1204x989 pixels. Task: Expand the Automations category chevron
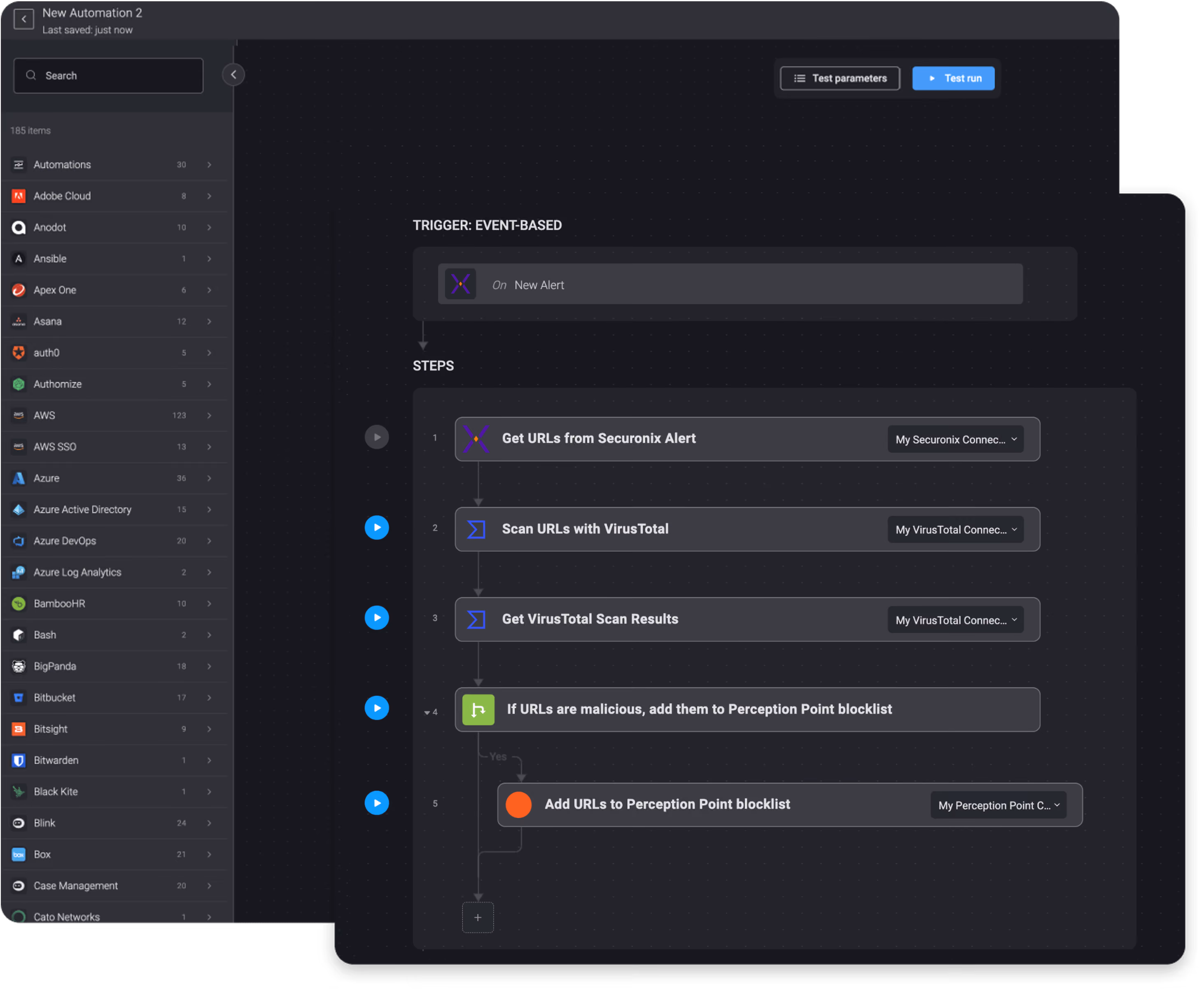point(210,165)
